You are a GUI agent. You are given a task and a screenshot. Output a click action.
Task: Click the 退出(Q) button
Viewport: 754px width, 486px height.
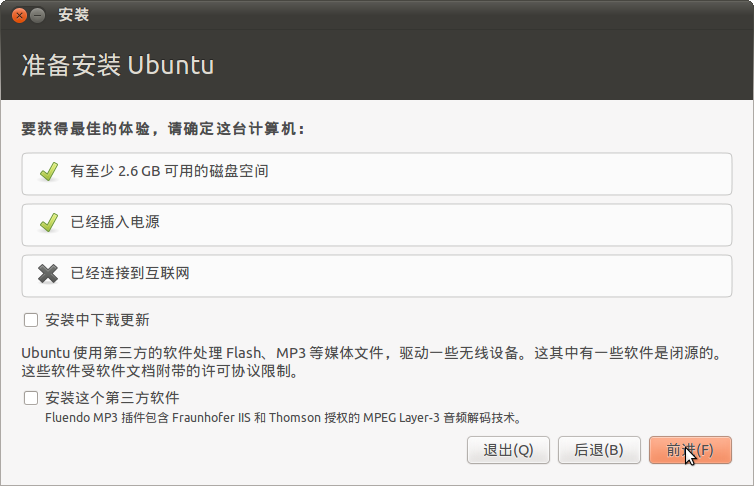point(508,450)
